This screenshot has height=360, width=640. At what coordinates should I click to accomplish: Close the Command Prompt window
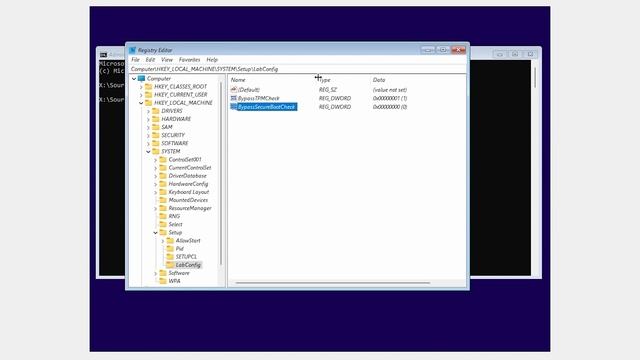(530, 54)
